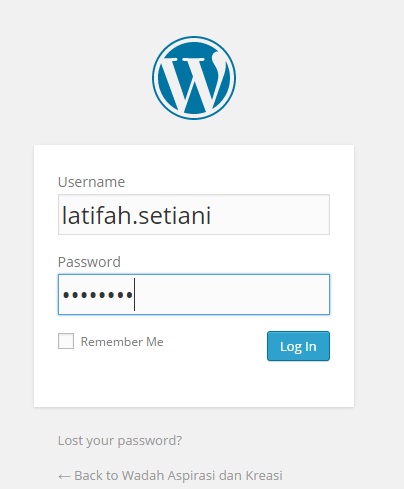Image resolution: width=404 pixels, height=489 pixels.
Task: Click on the masked password dots
Action: click(98, 295)
